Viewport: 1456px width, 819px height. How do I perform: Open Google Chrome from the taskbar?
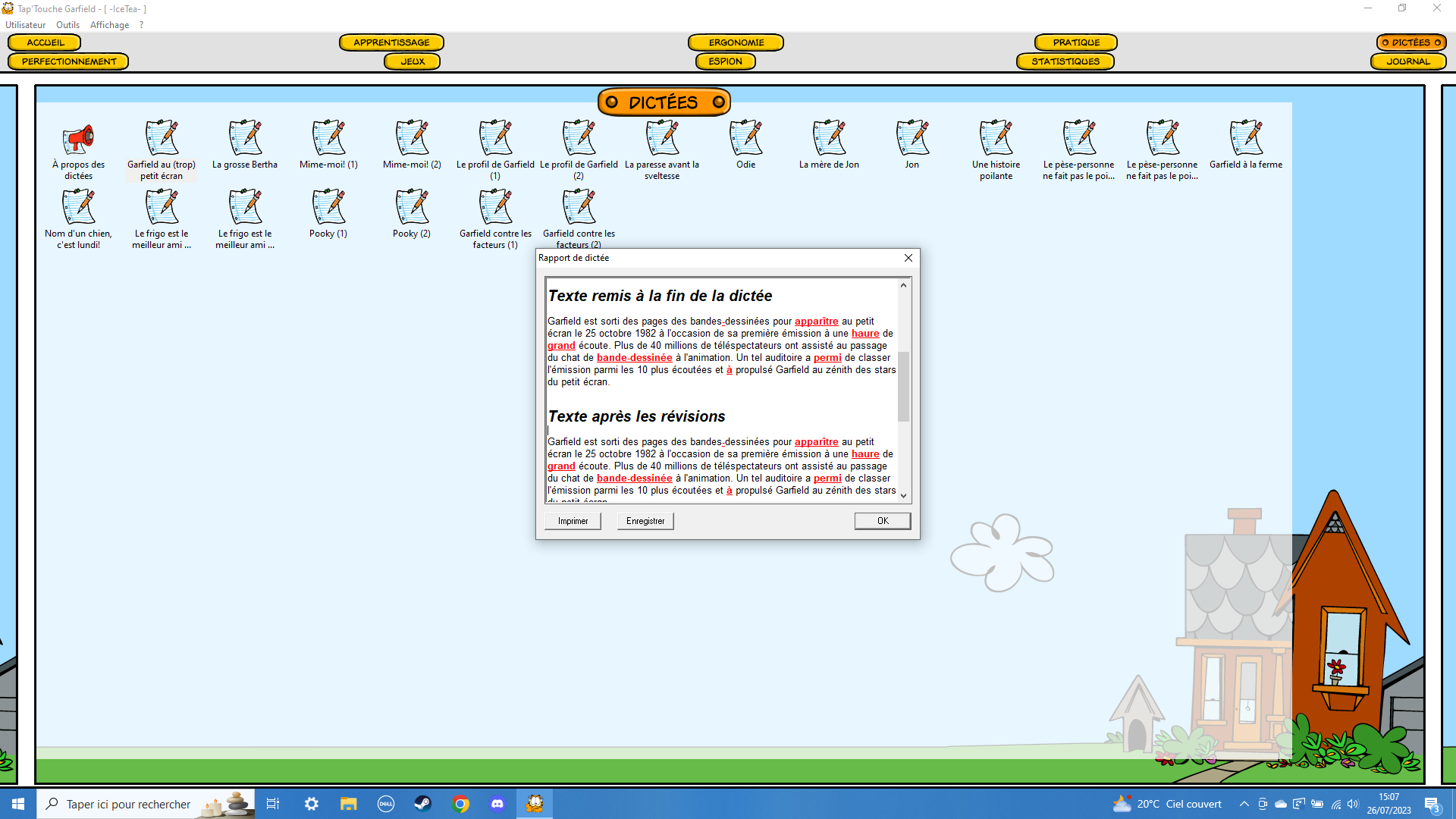click(460, 804)
